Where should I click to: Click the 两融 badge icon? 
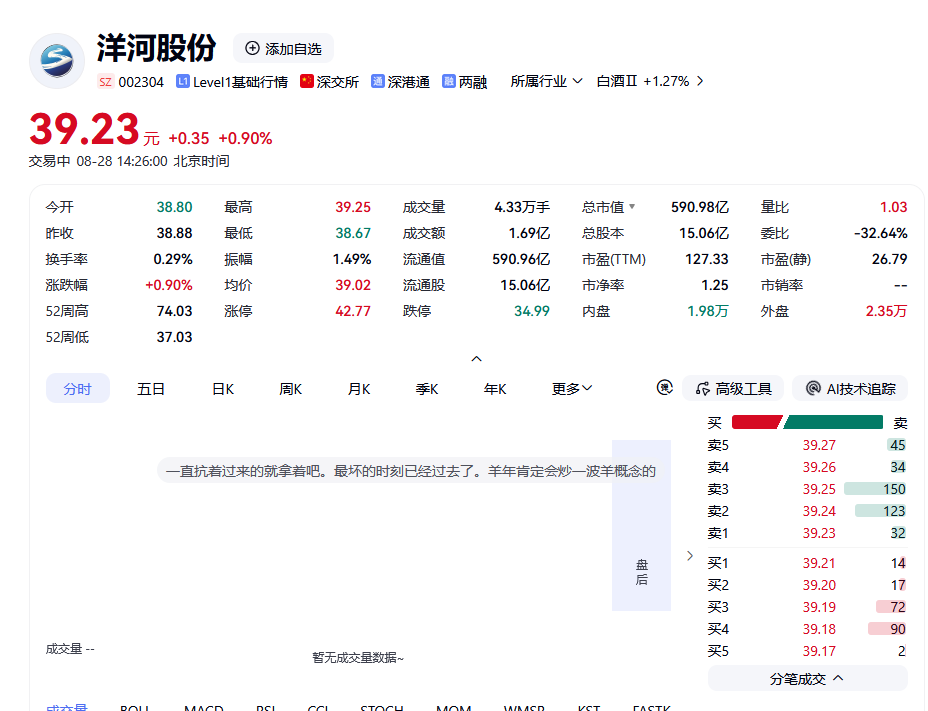point(449,81)
